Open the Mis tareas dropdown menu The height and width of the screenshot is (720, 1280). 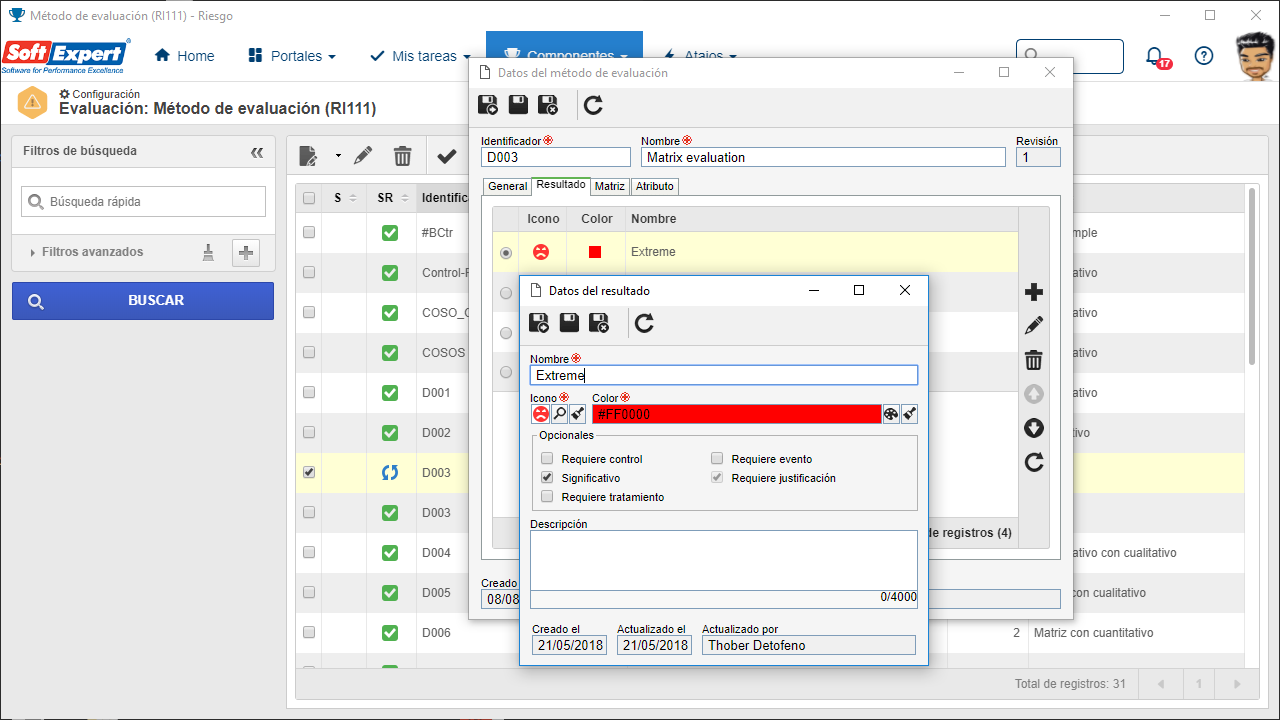pyautogui.click(x=420, y=56)
